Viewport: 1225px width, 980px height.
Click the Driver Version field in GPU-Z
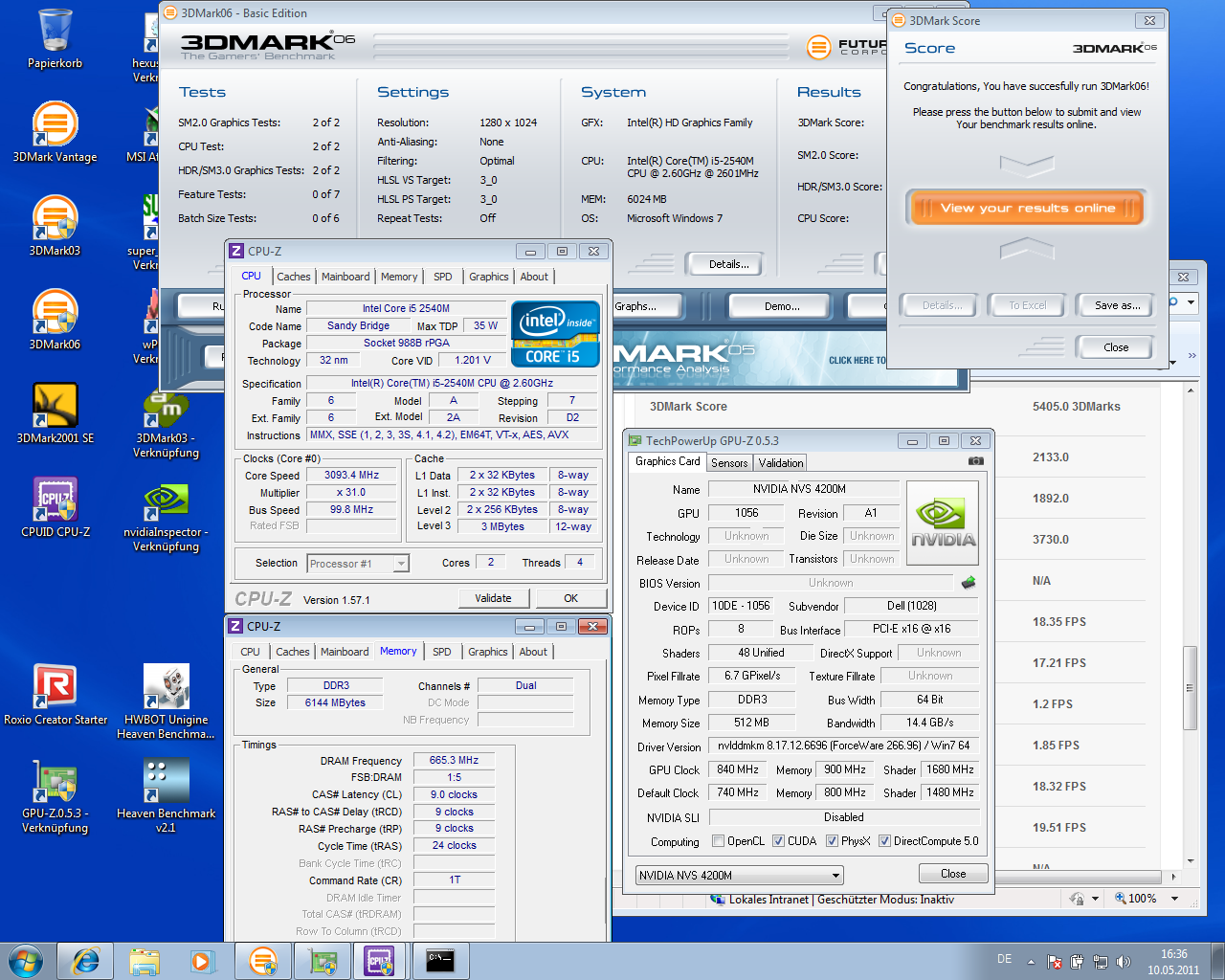(843, 746)
